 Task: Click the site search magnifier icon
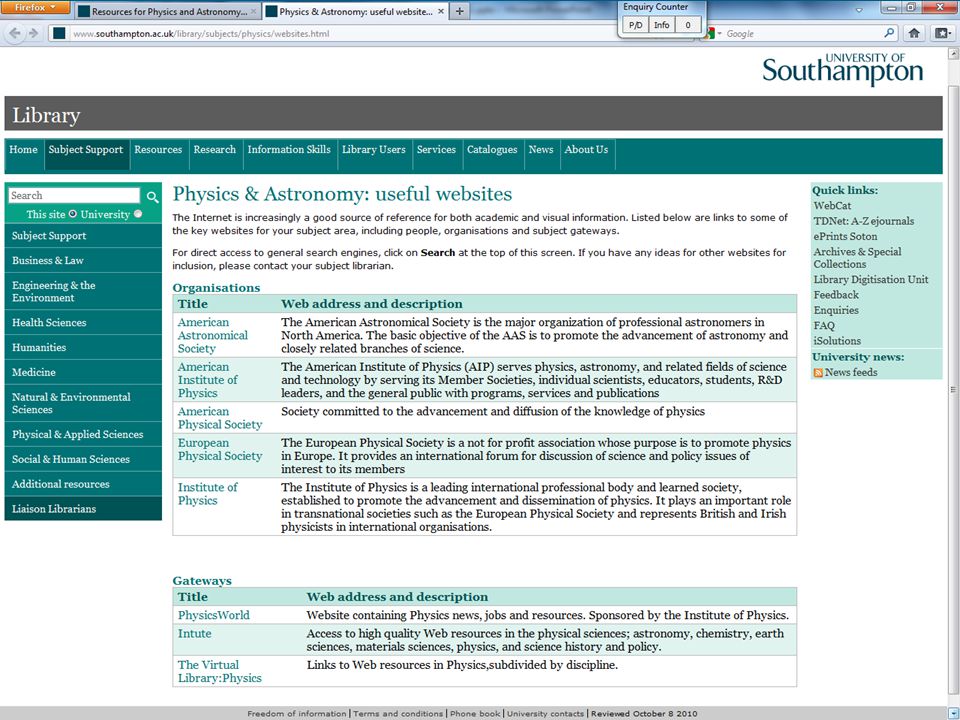click(x=152, y=197)
